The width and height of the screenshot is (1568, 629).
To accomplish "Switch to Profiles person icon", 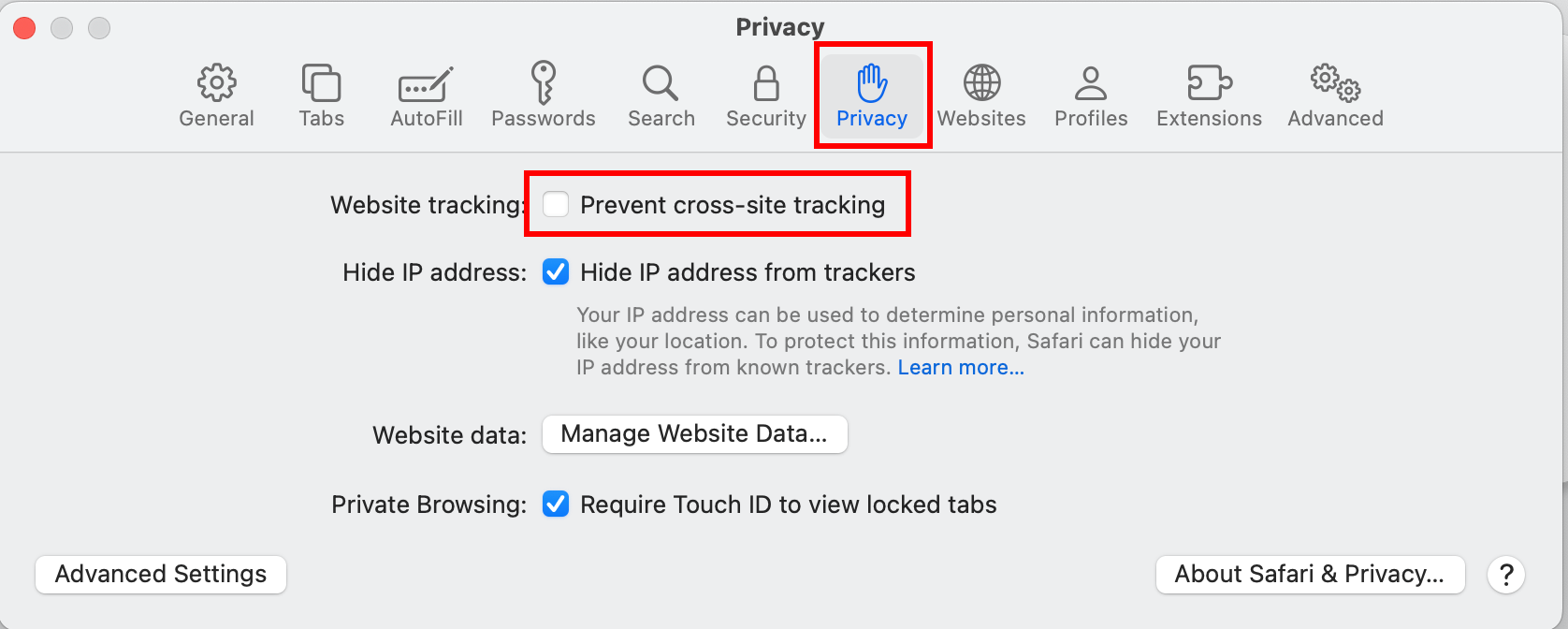I will click(x=1091, y=84).
